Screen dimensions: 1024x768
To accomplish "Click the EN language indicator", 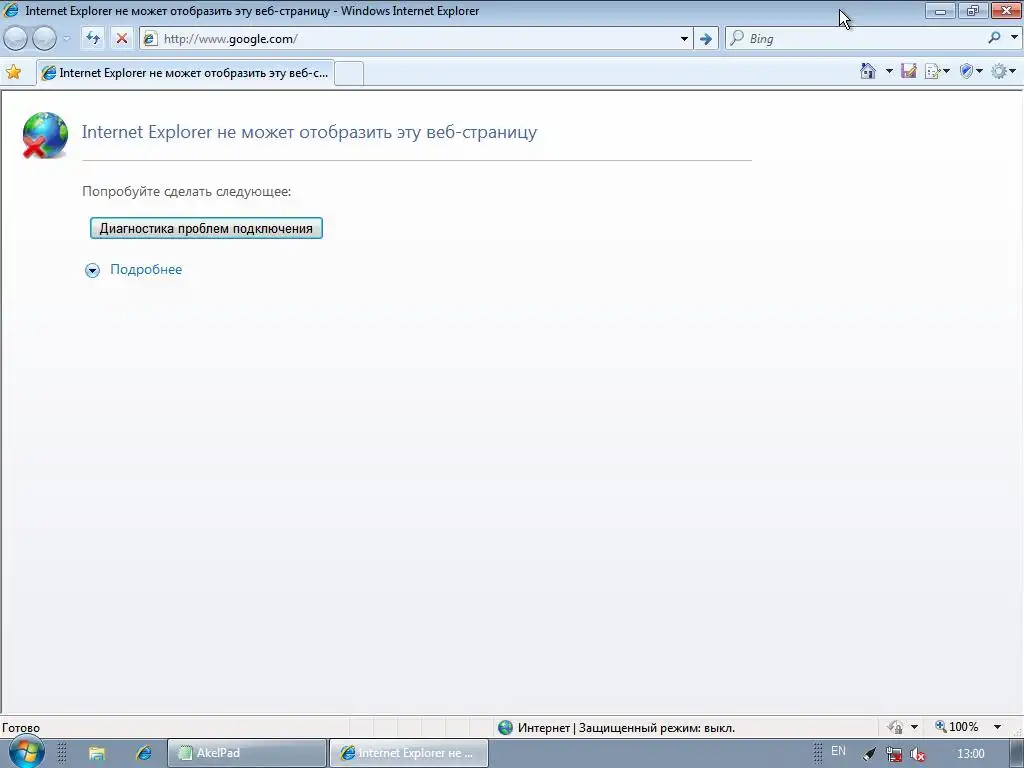I will tap(839, 751).
